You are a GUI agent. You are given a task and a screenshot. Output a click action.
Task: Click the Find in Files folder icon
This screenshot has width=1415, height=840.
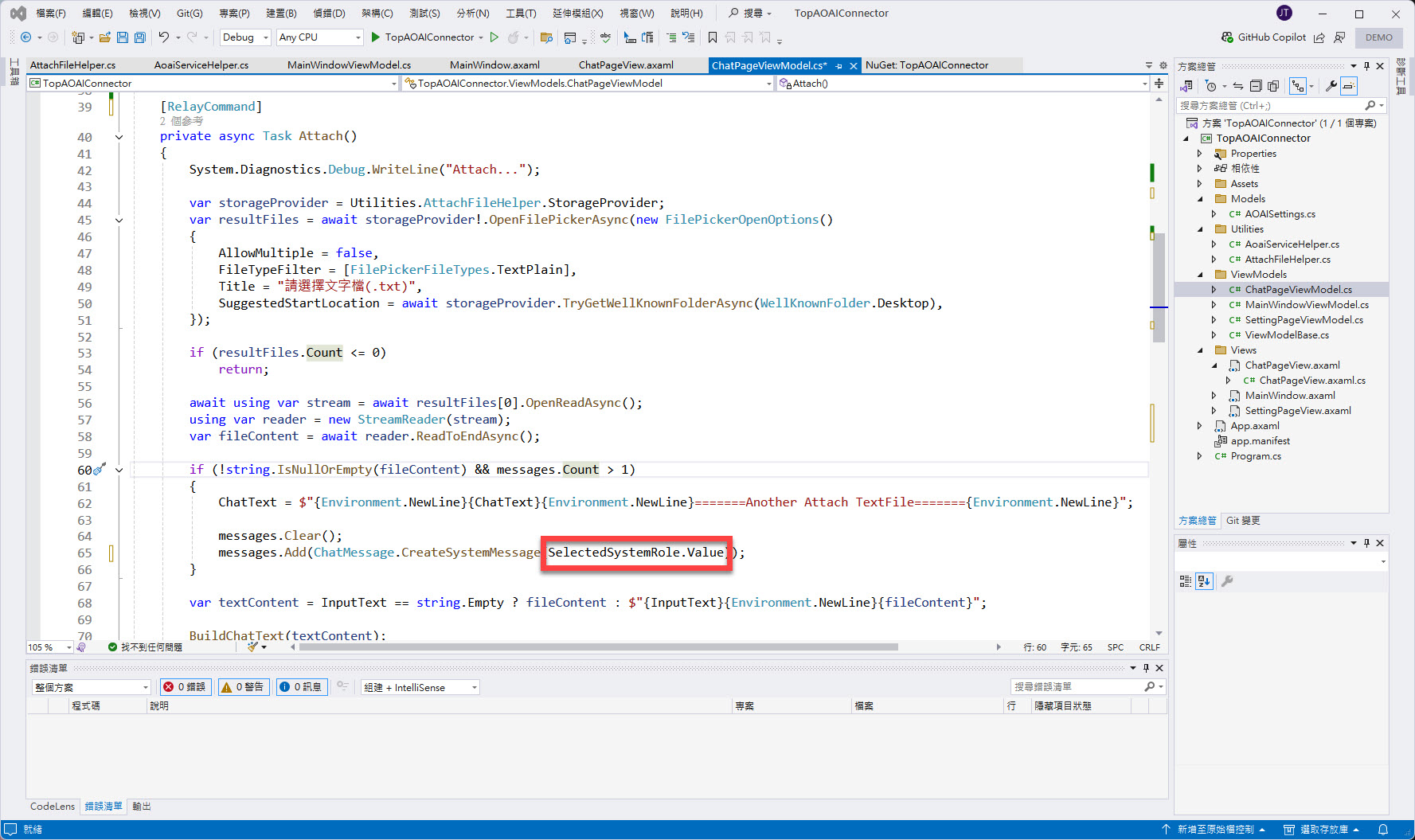pyautogui.click(x=546, y=37)
